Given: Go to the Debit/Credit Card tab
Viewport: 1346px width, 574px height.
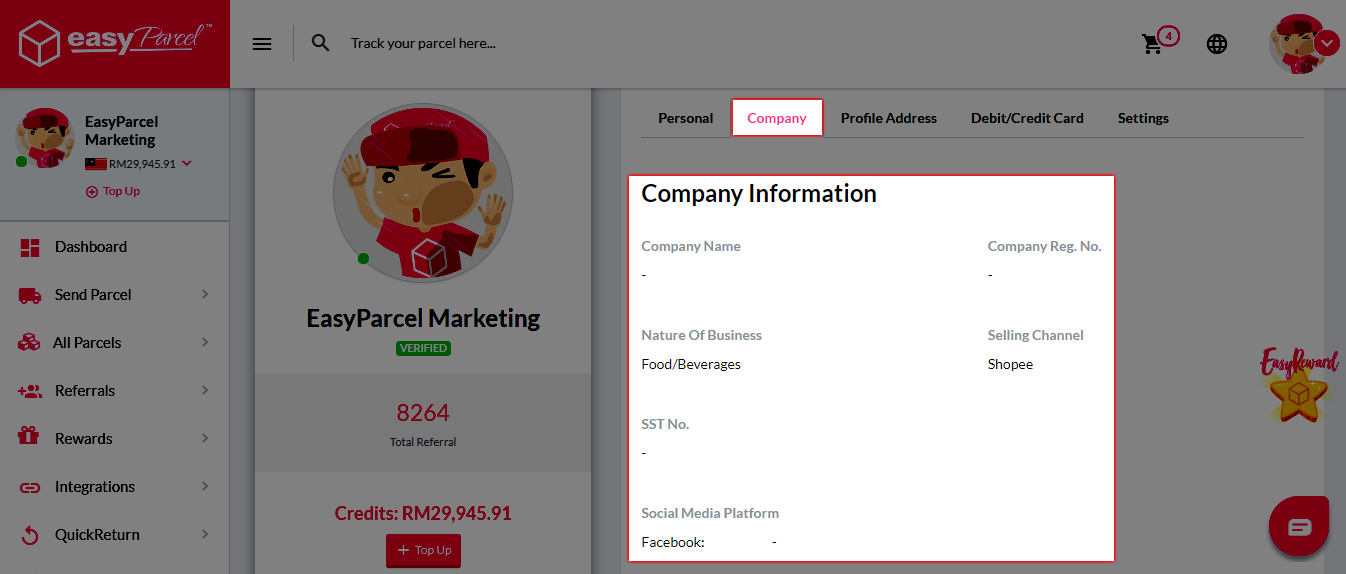Looking at the screenshot, I should pos(1027,118).
